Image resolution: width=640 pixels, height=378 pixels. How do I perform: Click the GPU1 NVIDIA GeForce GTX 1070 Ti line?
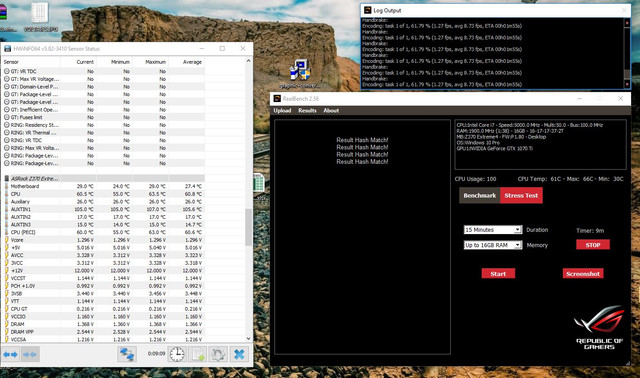(x=495, y=149)
